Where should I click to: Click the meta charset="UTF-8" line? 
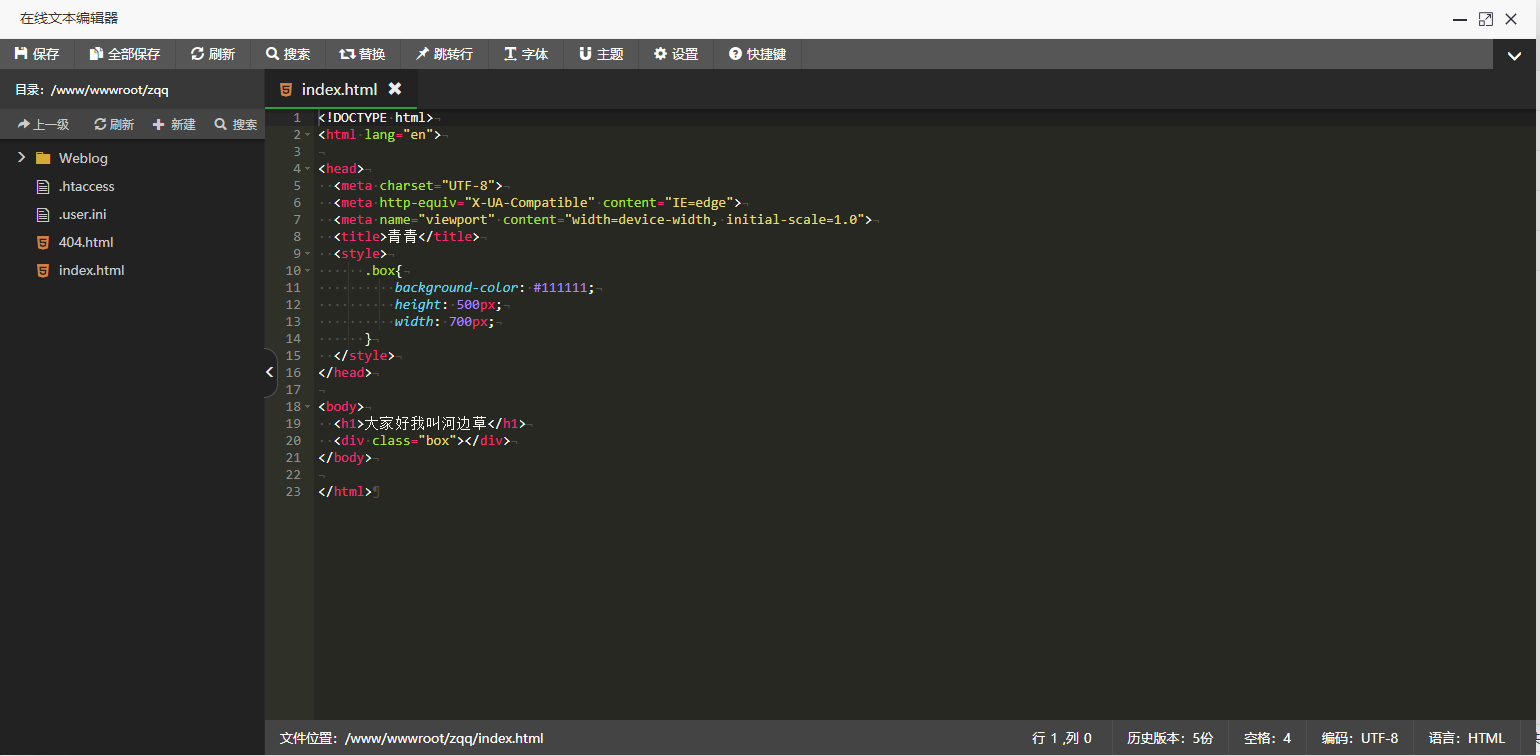(418, 185)
